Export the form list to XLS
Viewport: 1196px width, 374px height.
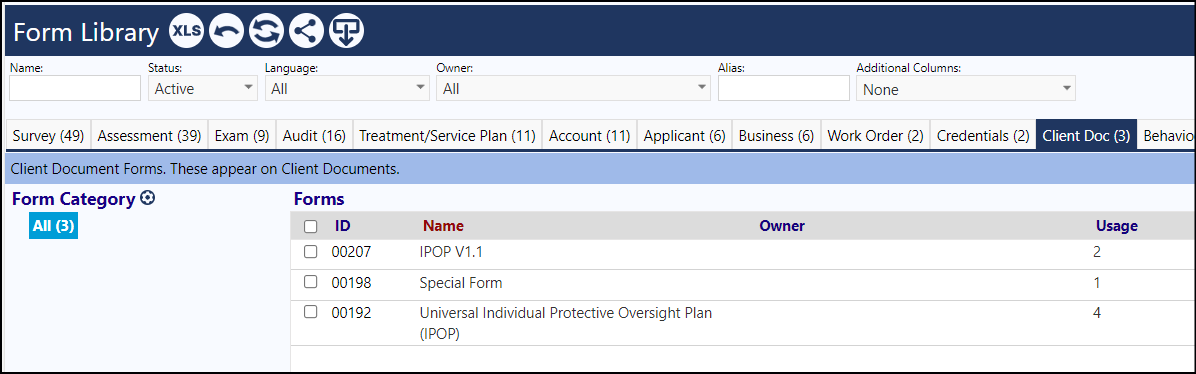pyautogui.click(x=187, y=31)
